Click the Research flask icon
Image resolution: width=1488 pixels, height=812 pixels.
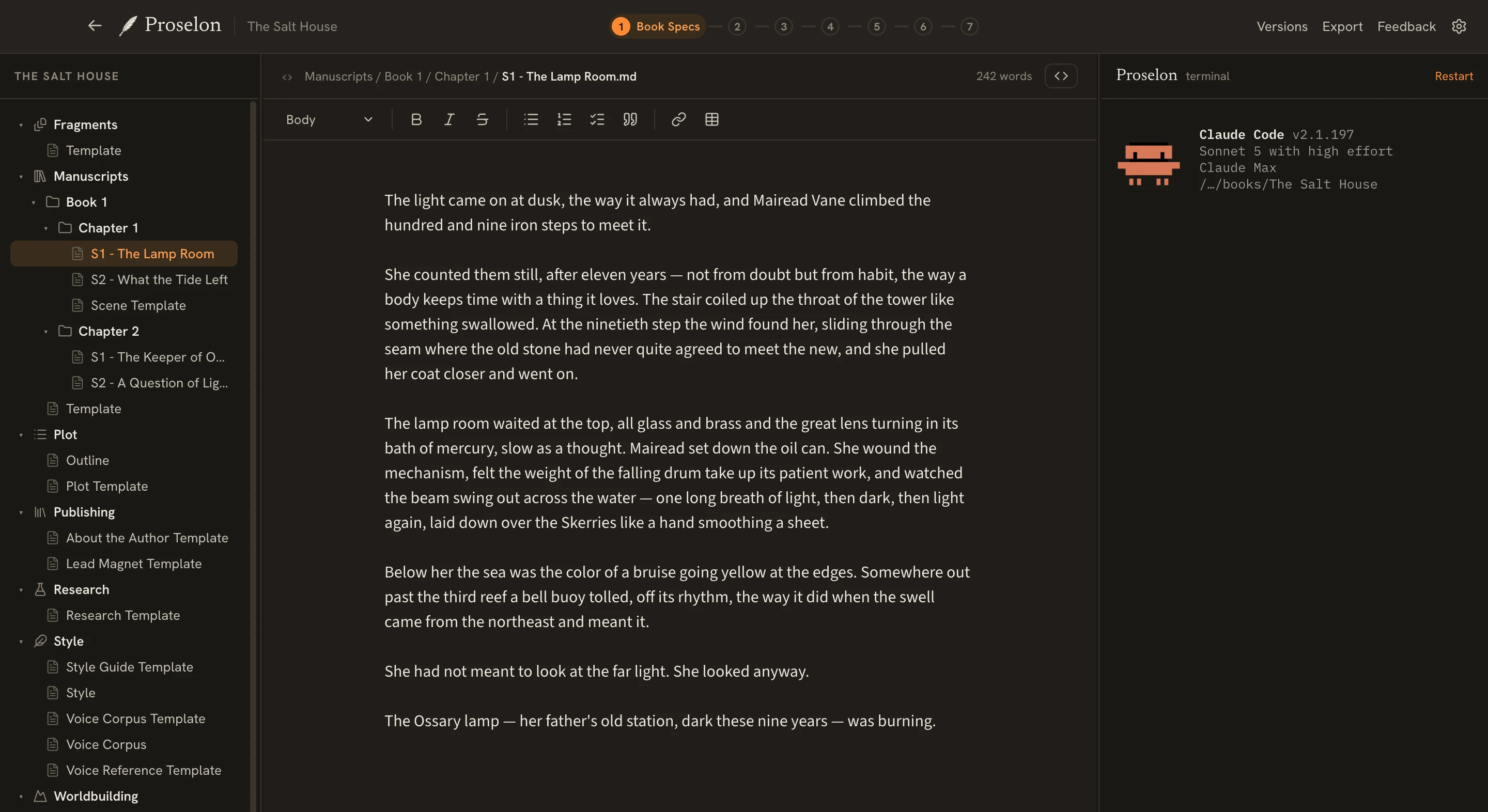pyautogui.click(x=40, y=589)
